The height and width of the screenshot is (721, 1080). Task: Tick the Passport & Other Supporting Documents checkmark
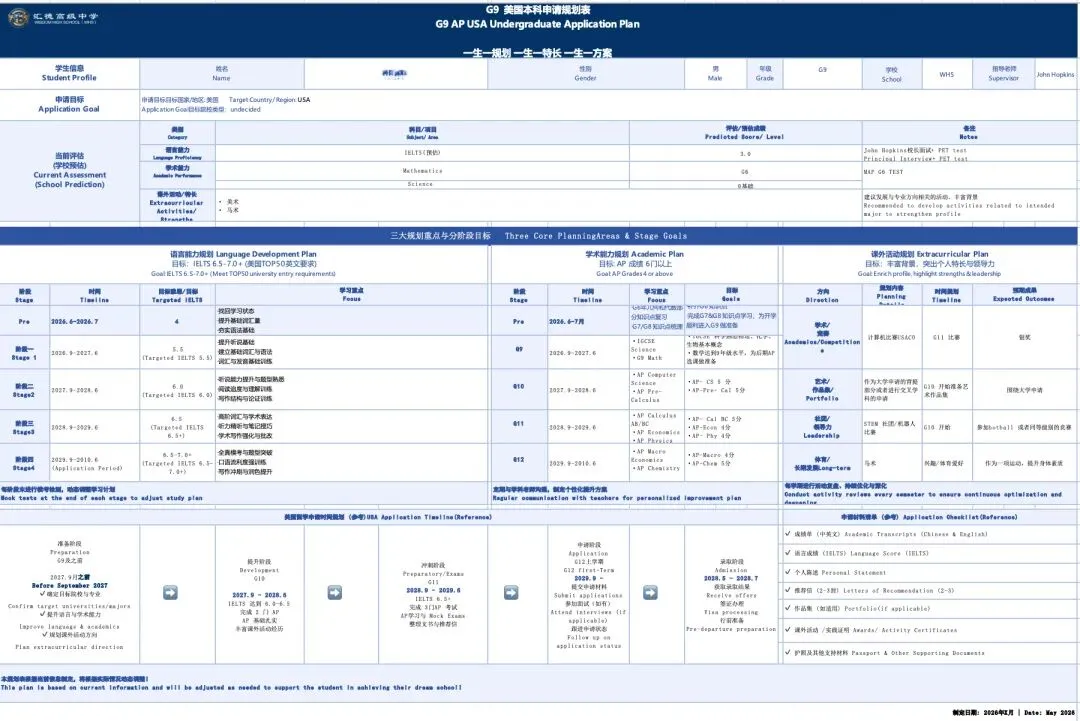coord(788,651)
